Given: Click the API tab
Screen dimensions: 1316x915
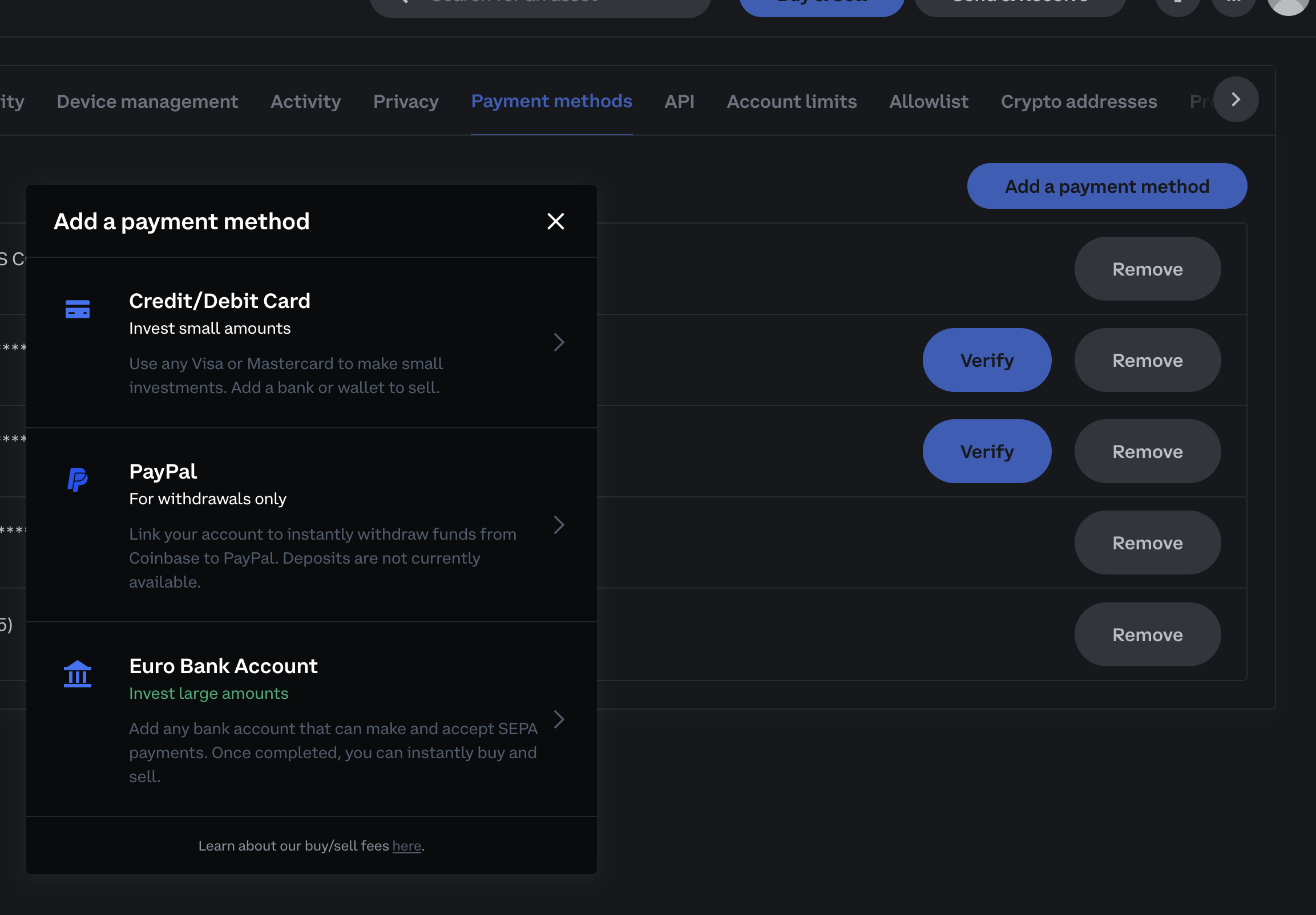Looking at the screenshot, I should pos(680,99).
